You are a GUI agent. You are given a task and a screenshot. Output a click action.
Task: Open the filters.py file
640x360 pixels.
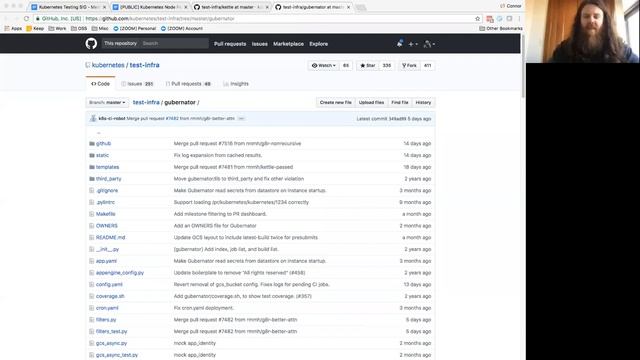(106, 320)
